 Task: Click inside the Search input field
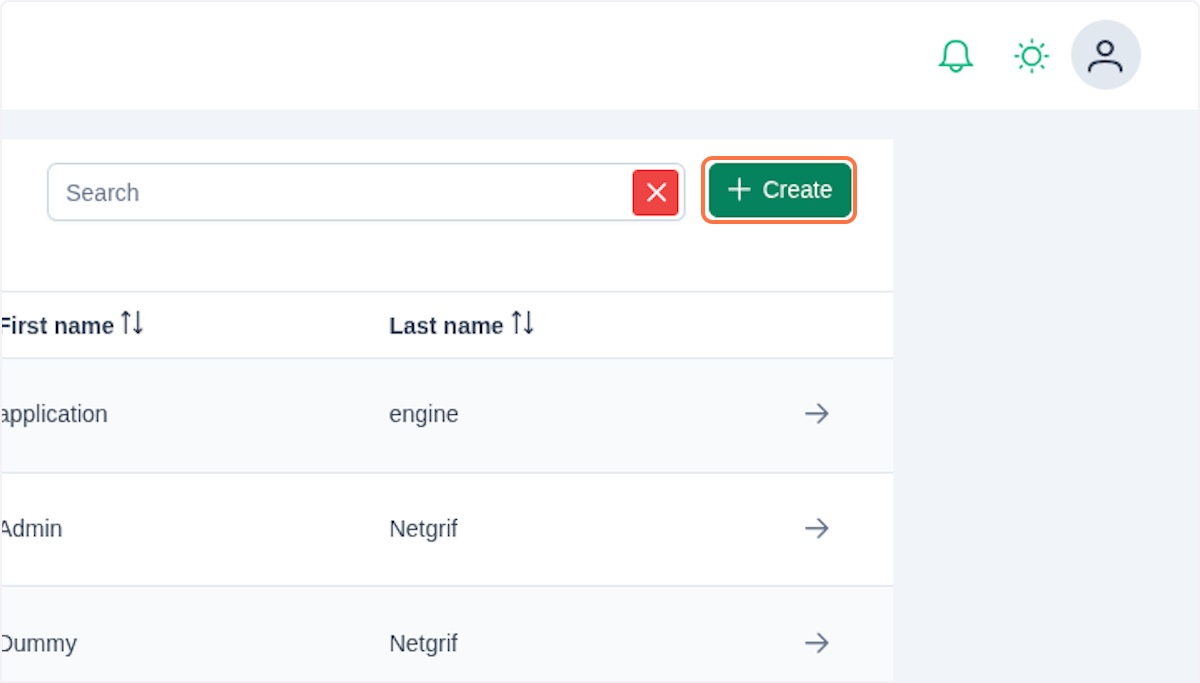coord(300,192)
